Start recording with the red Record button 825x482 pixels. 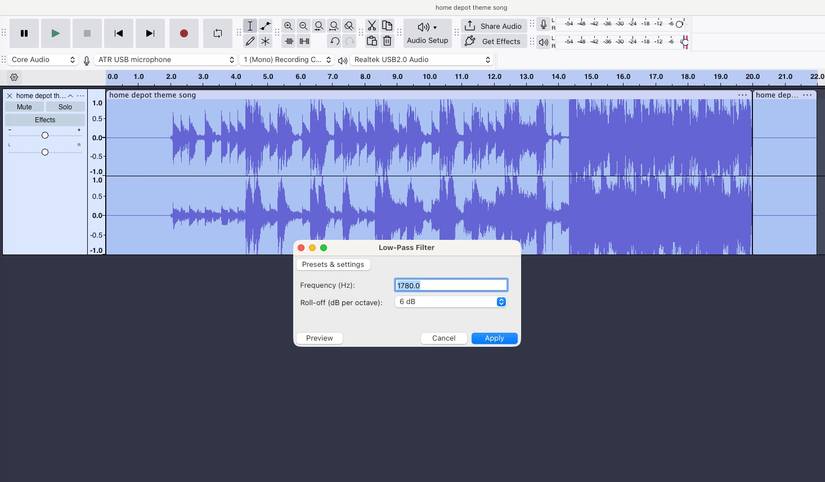(184, 33)
